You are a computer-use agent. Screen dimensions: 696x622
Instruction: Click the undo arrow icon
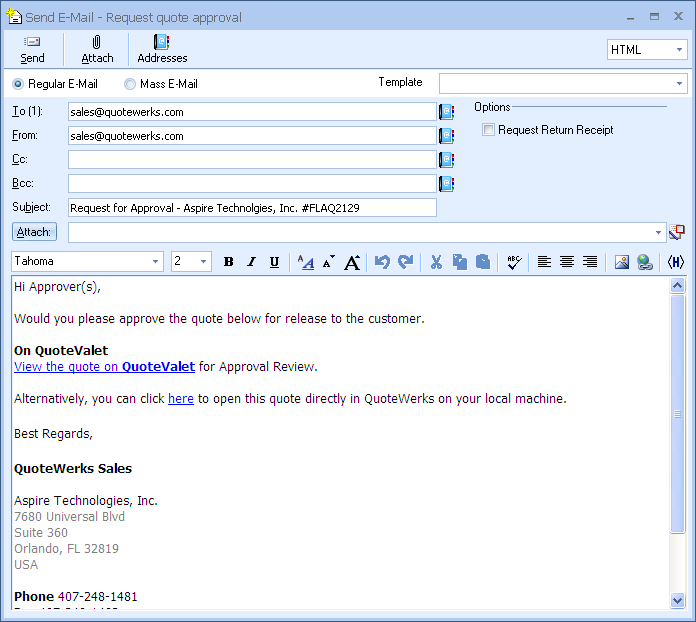click(382, 262)
